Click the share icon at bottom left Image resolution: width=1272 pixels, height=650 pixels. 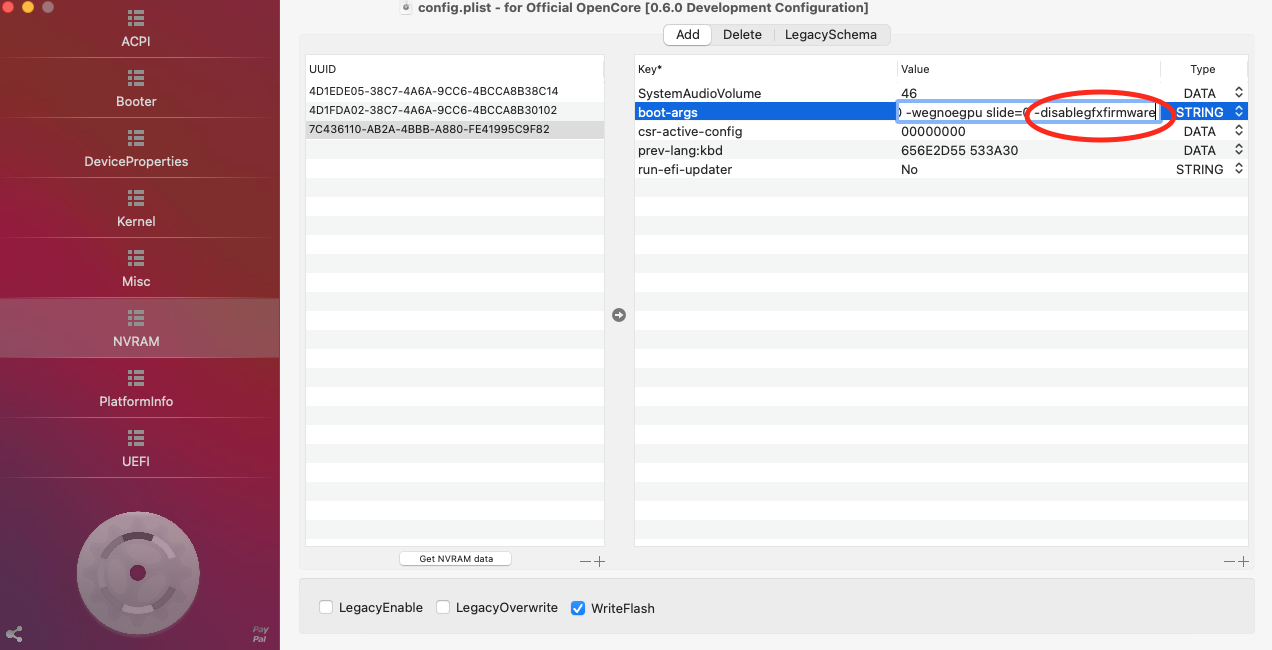click(14, 634)
